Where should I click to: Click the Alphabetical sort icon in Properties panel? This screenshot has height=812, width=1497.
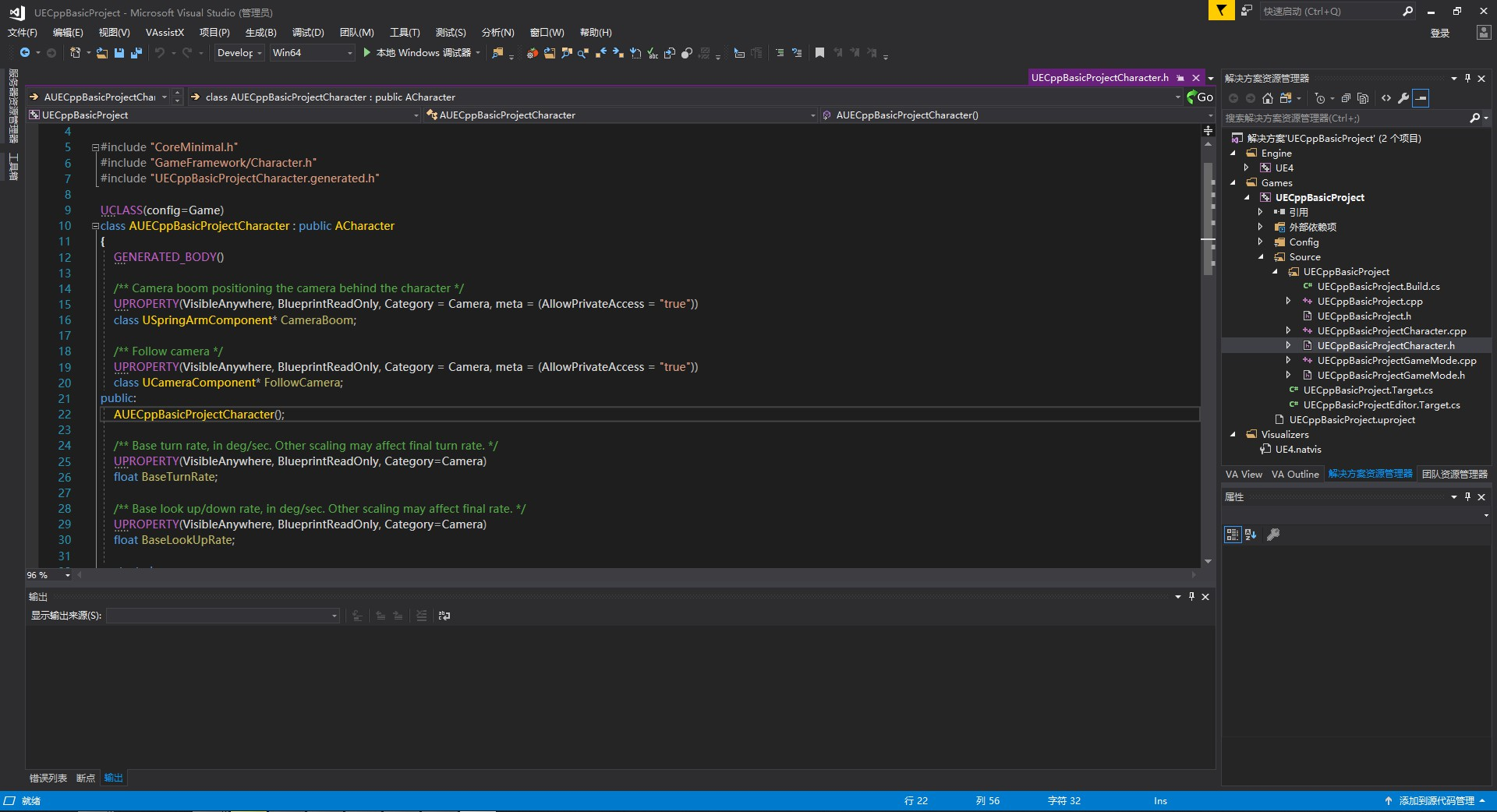click(x=1251, y=535)
